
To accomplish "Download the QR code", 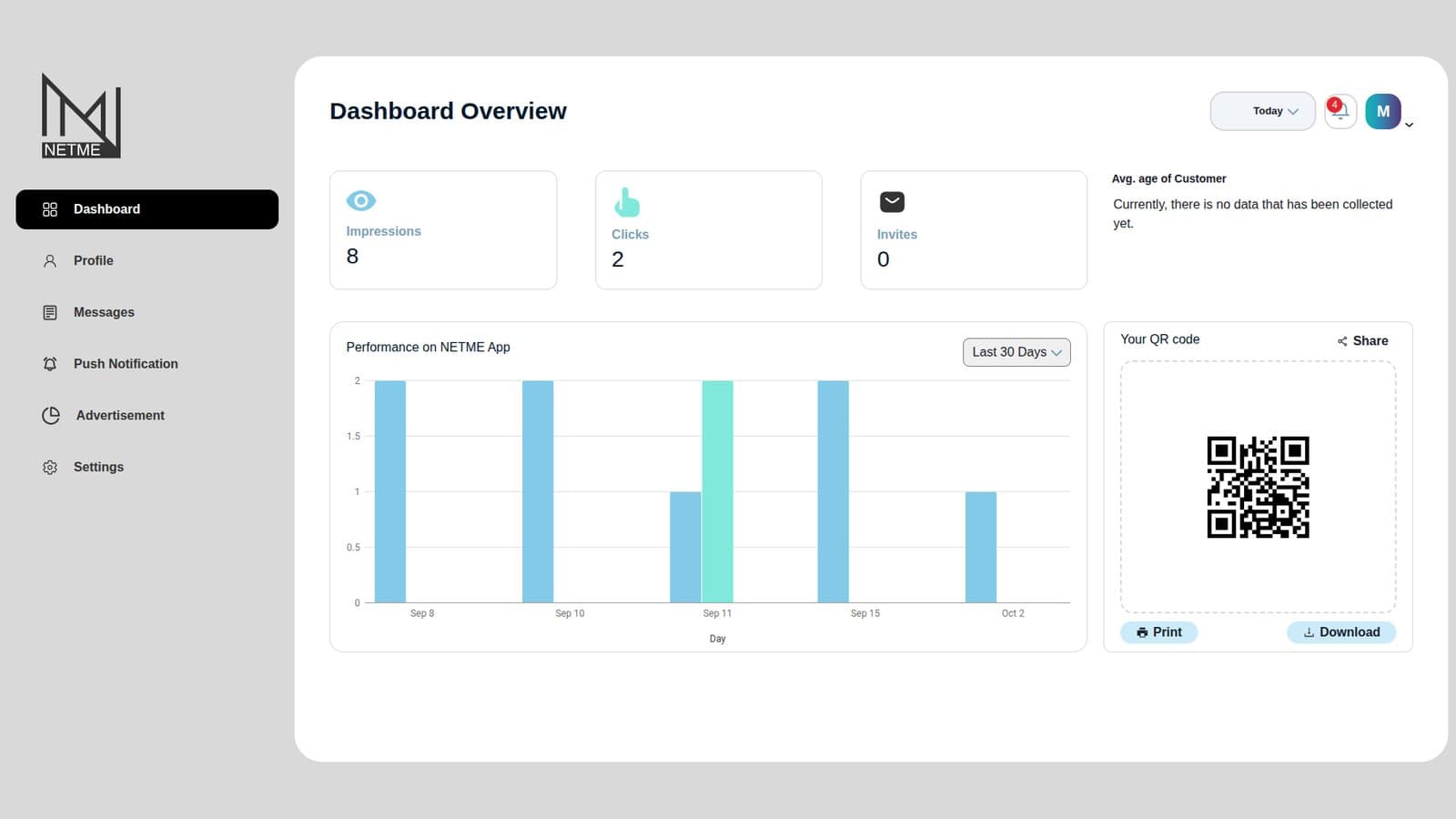I will [x=1341, y=632].
